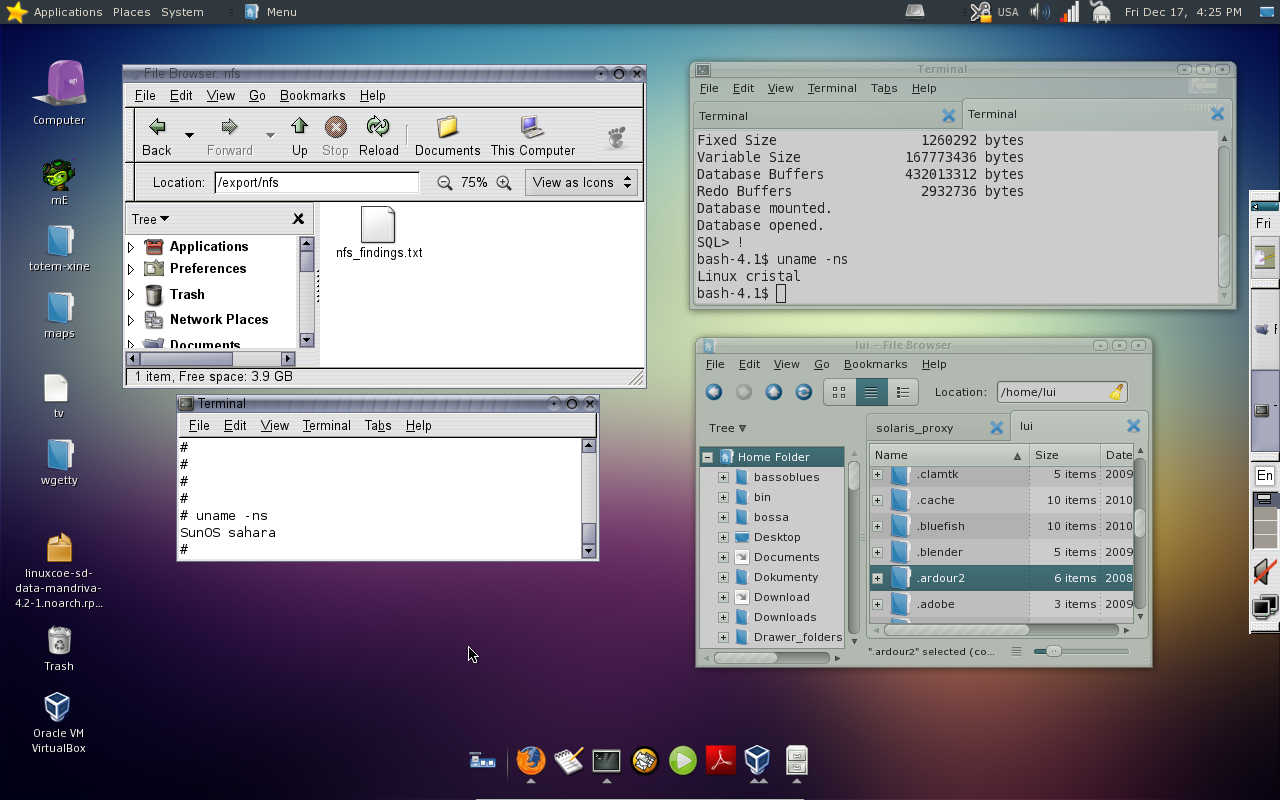Launch the green play media app in dock

(x=683, y=761)
